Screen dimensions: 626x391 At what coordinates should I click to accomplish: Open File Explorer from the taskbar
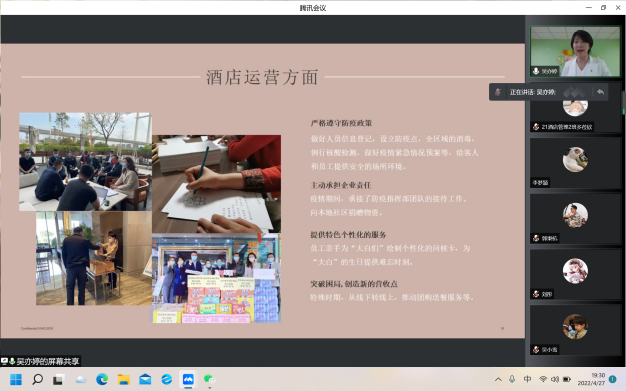124,379
